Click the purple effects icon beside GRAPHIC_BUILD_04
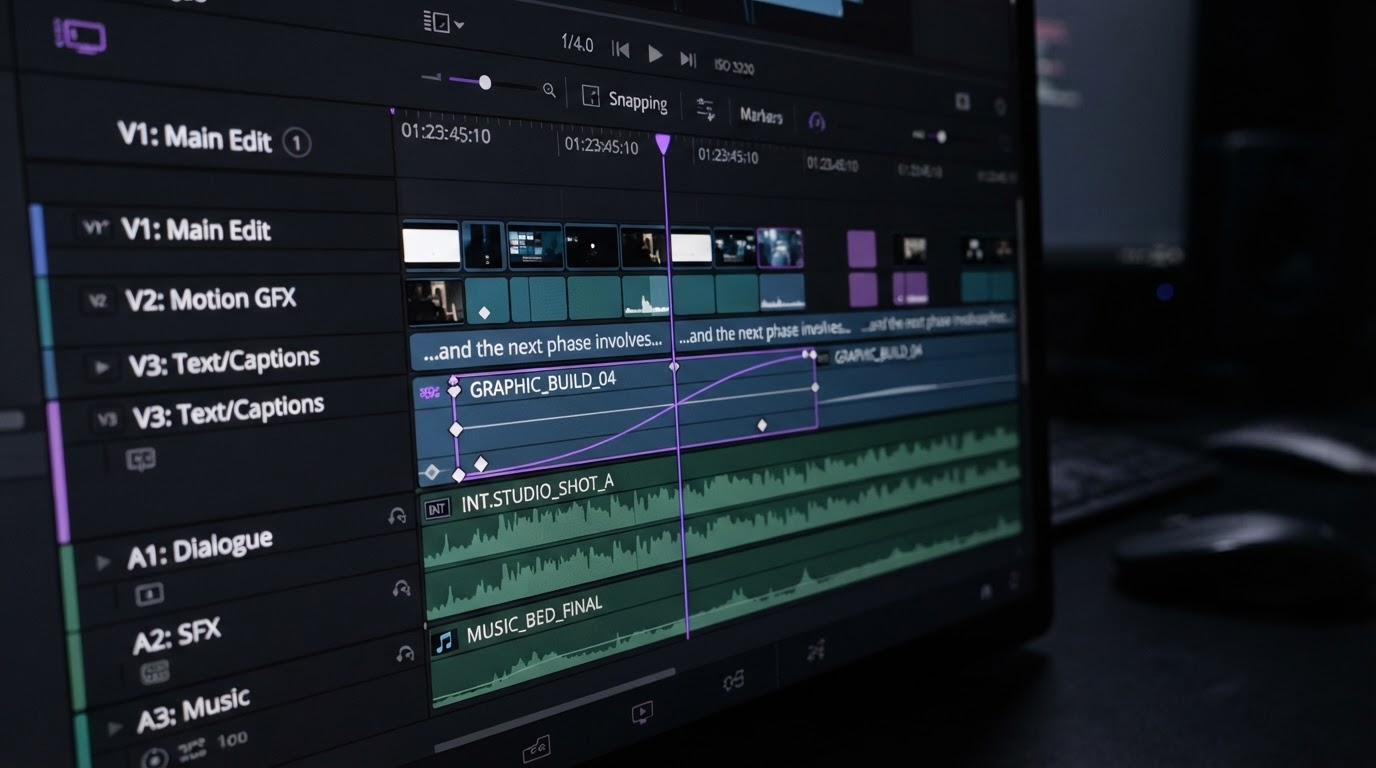The image size is (1376, 768). (431, 391)
